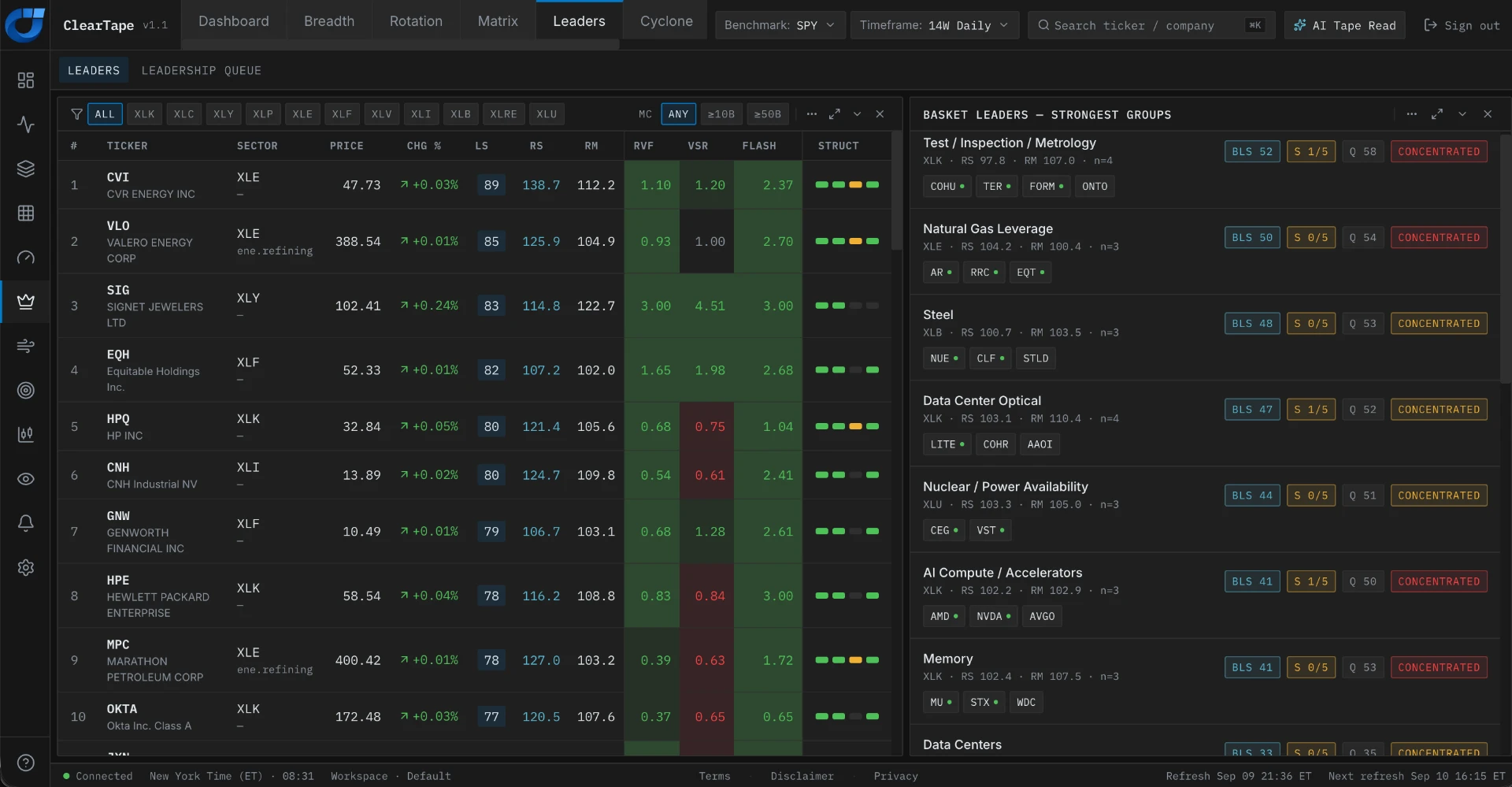Select the LEADERS sub-tab

click(94, 71)
